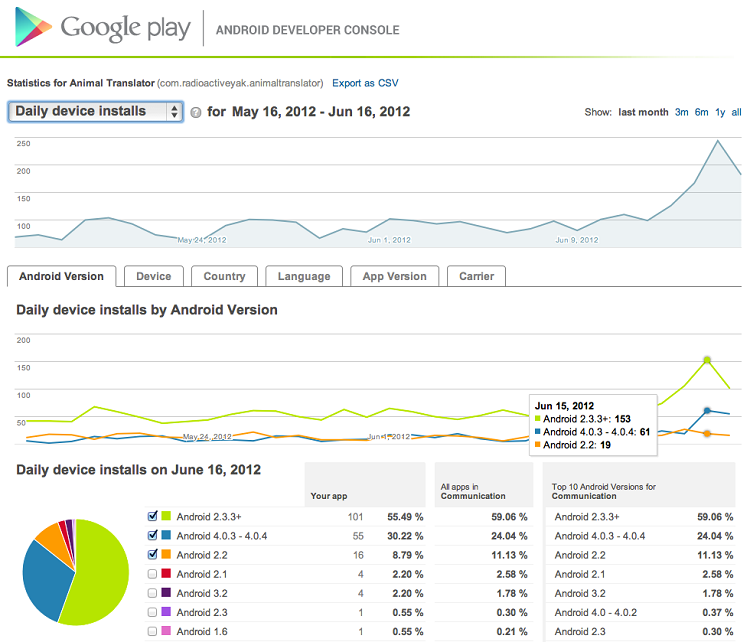This screenshot has width=750, height=642.
Task: Enable the Android 2.1 checkbox
Action: tap(152, 574)
